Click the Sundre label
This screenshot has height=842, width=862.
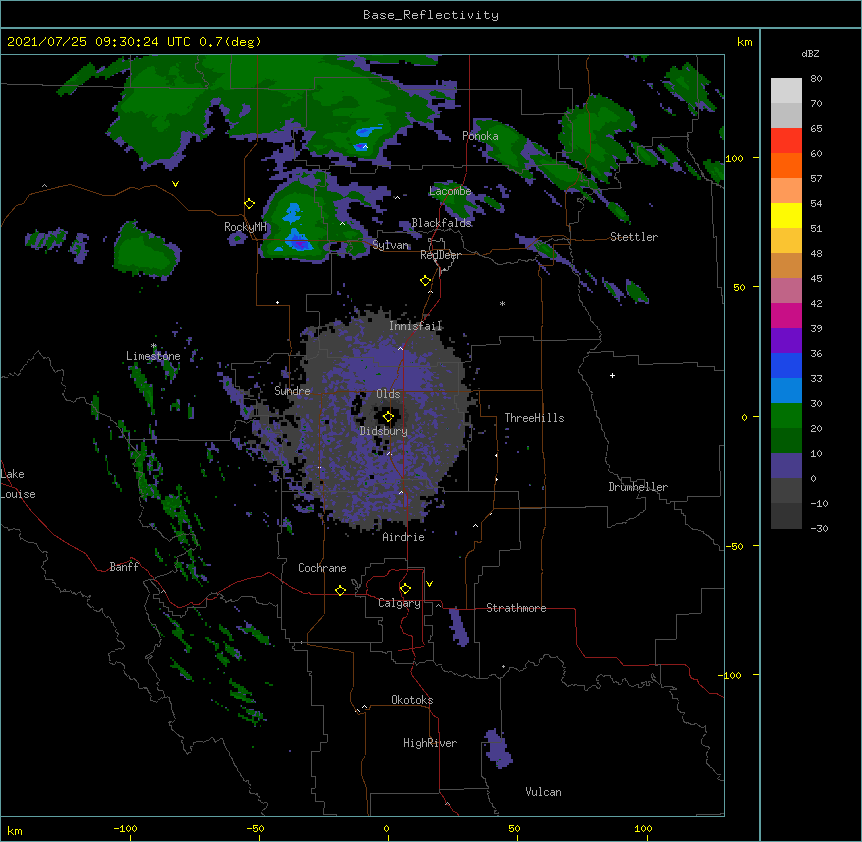coord(292,391)
